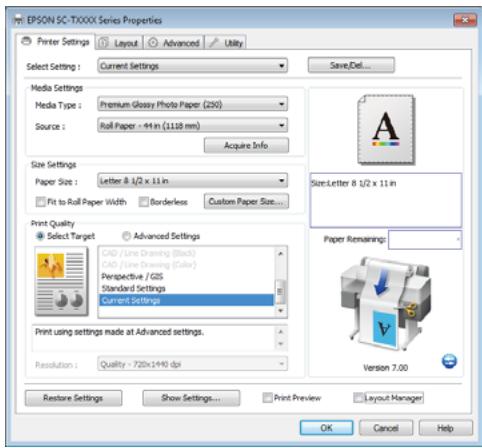Screen dimensions: 482x448
Task: Select CAD / Line Drawing (Color) entry
Action: 186,265
